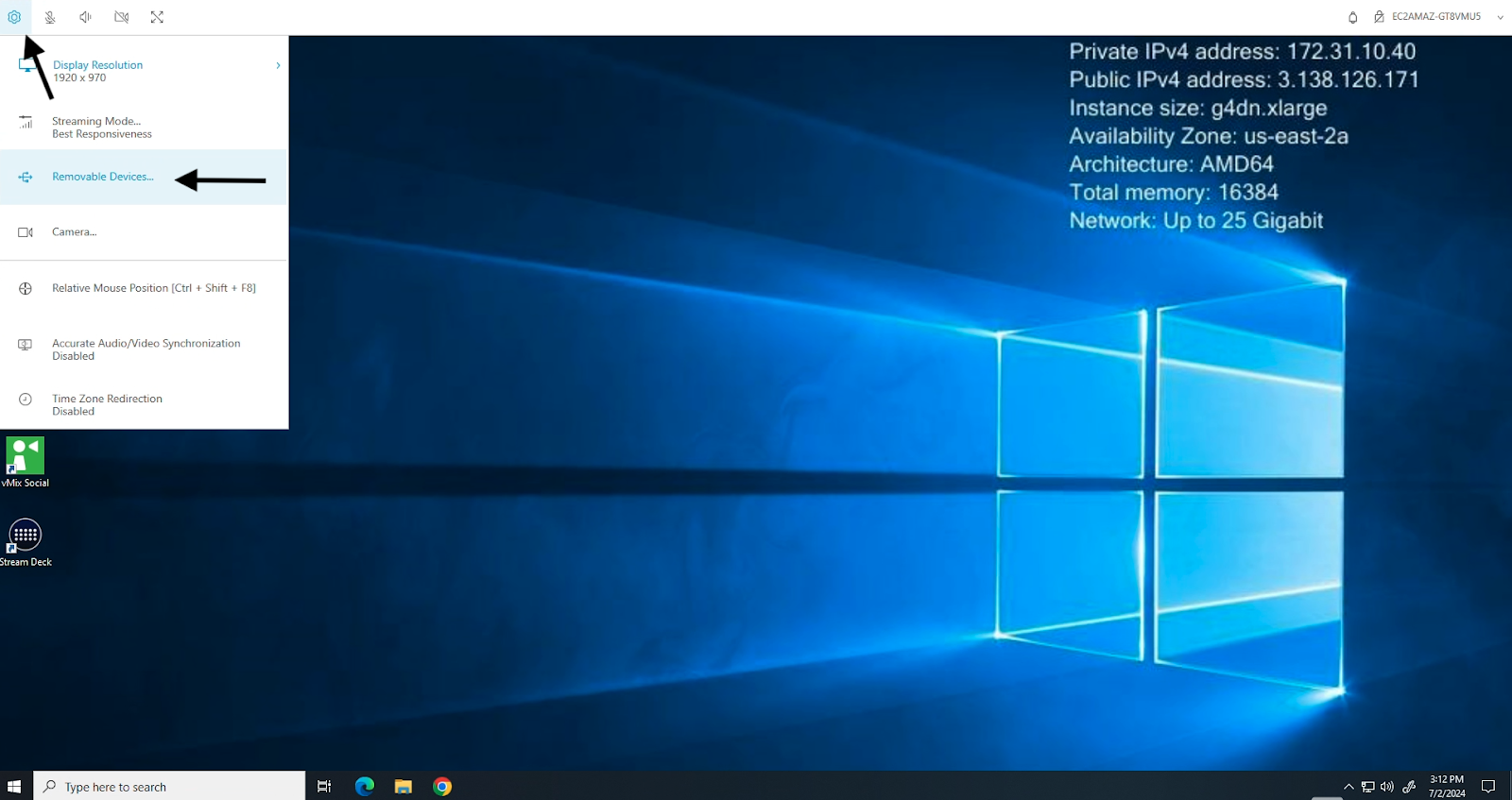Click the Audio/Video Synchronization monitor icon
The height and width of the screenshot is (800, 1512).
(26, 345)
